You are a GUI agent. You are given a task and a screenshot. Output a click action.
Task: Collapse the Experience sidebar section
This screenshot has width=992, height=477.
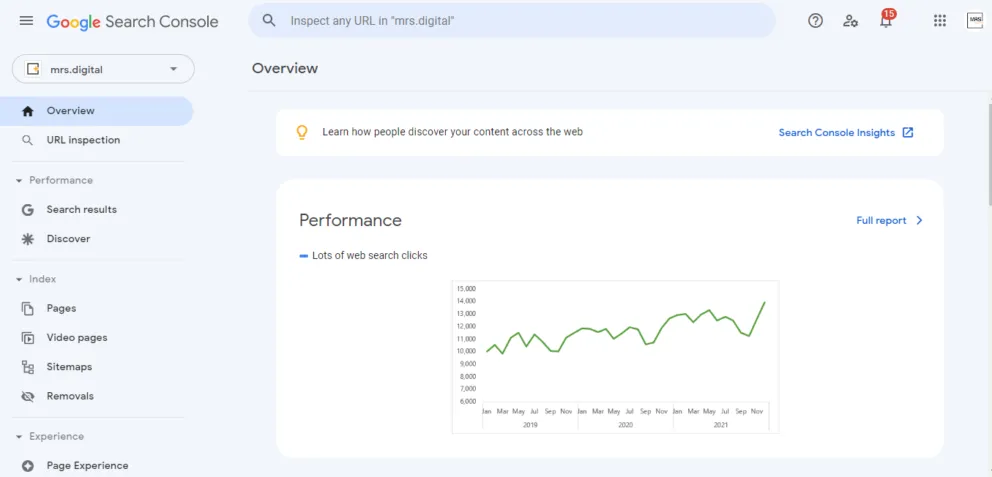click(x=19, y=437)
